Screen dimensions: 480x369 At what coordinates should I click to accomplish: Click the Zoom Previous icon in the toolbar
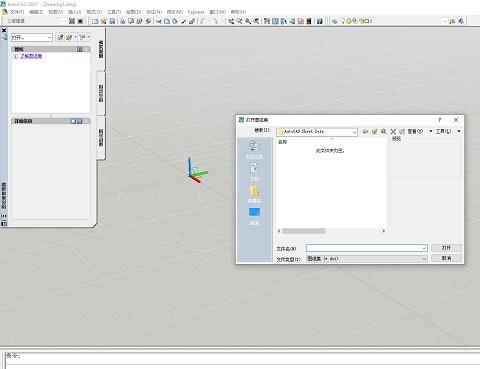click(256, 21)
